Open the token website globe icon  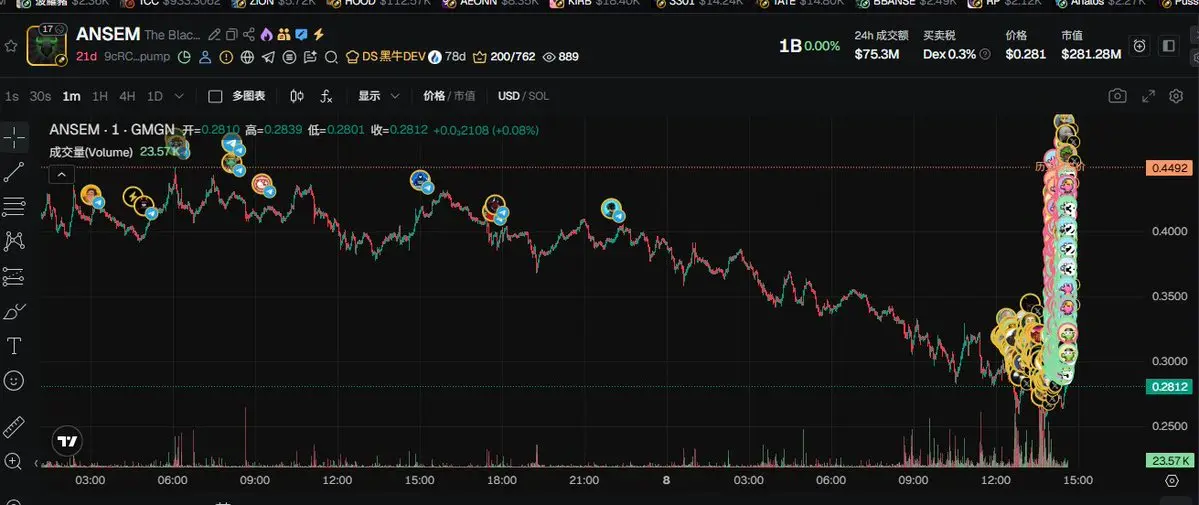click(x=247, y=57)
